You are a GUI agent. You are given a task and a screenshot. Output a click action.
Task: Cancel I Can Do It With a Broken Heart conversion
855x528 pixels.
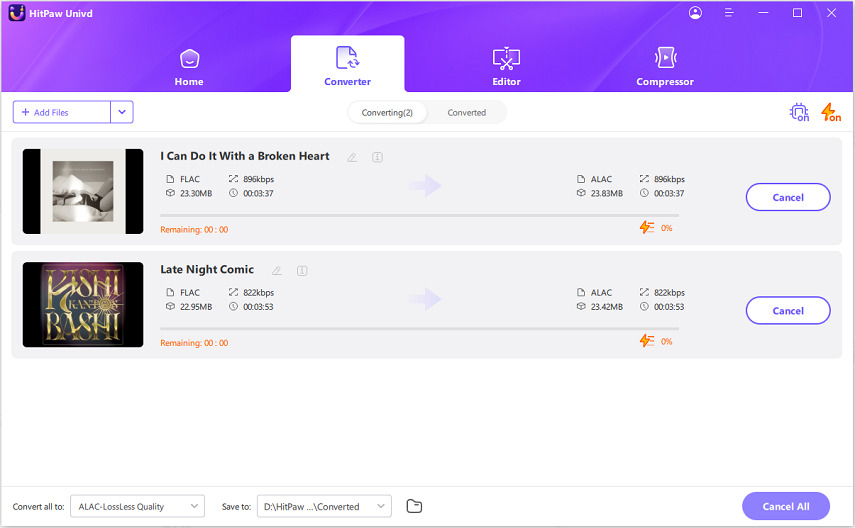(x=788, y=197)
